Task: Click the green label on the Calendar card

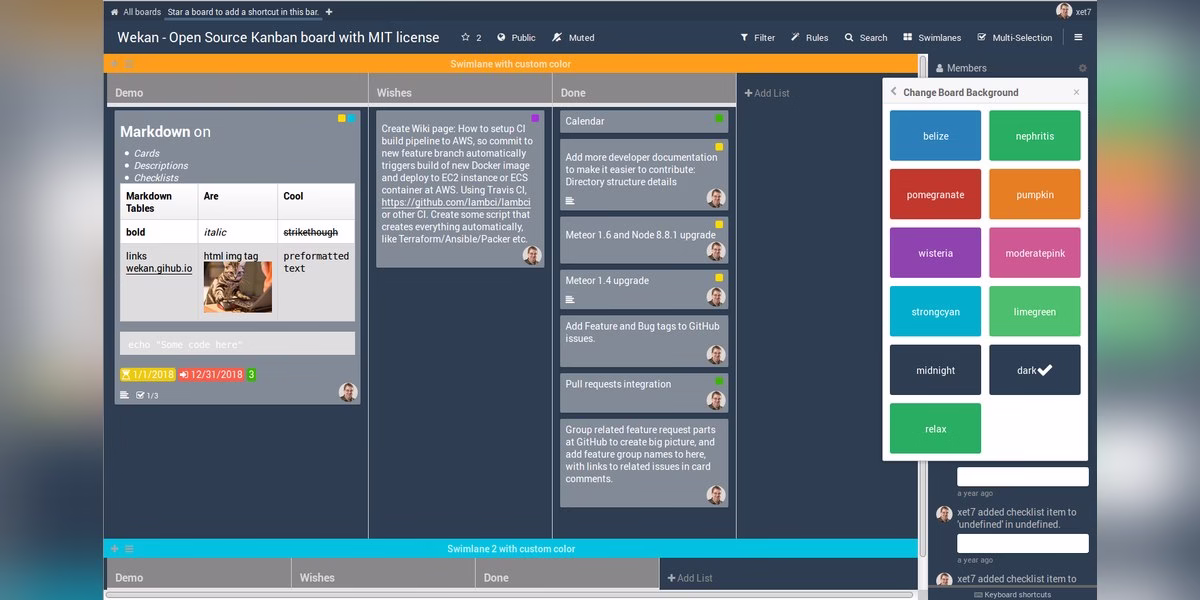Action: coord(719,118)
